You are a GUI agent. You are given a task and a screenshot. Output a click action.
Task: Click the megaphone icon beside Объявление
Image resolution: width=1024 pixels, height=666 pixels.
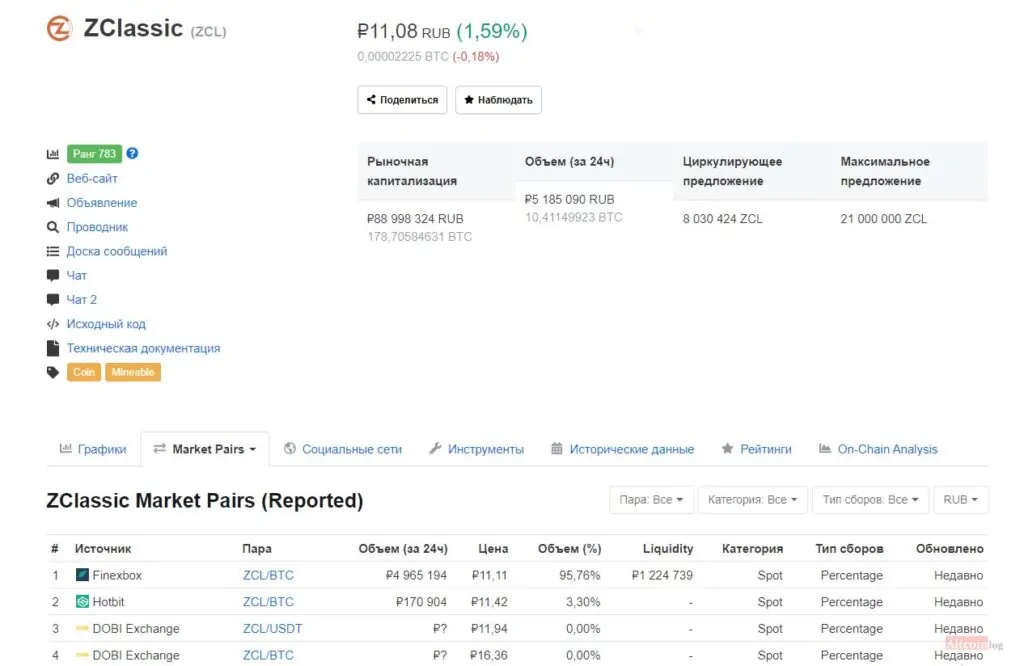(53, 202)
